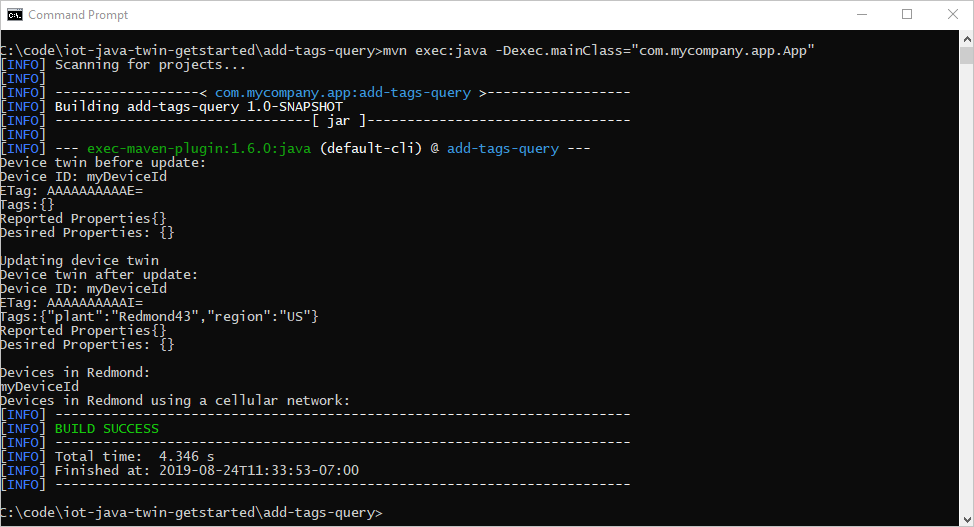Click the empty scrollbar track area
This screenshot has width=974, height=527.
coord(967,286)
